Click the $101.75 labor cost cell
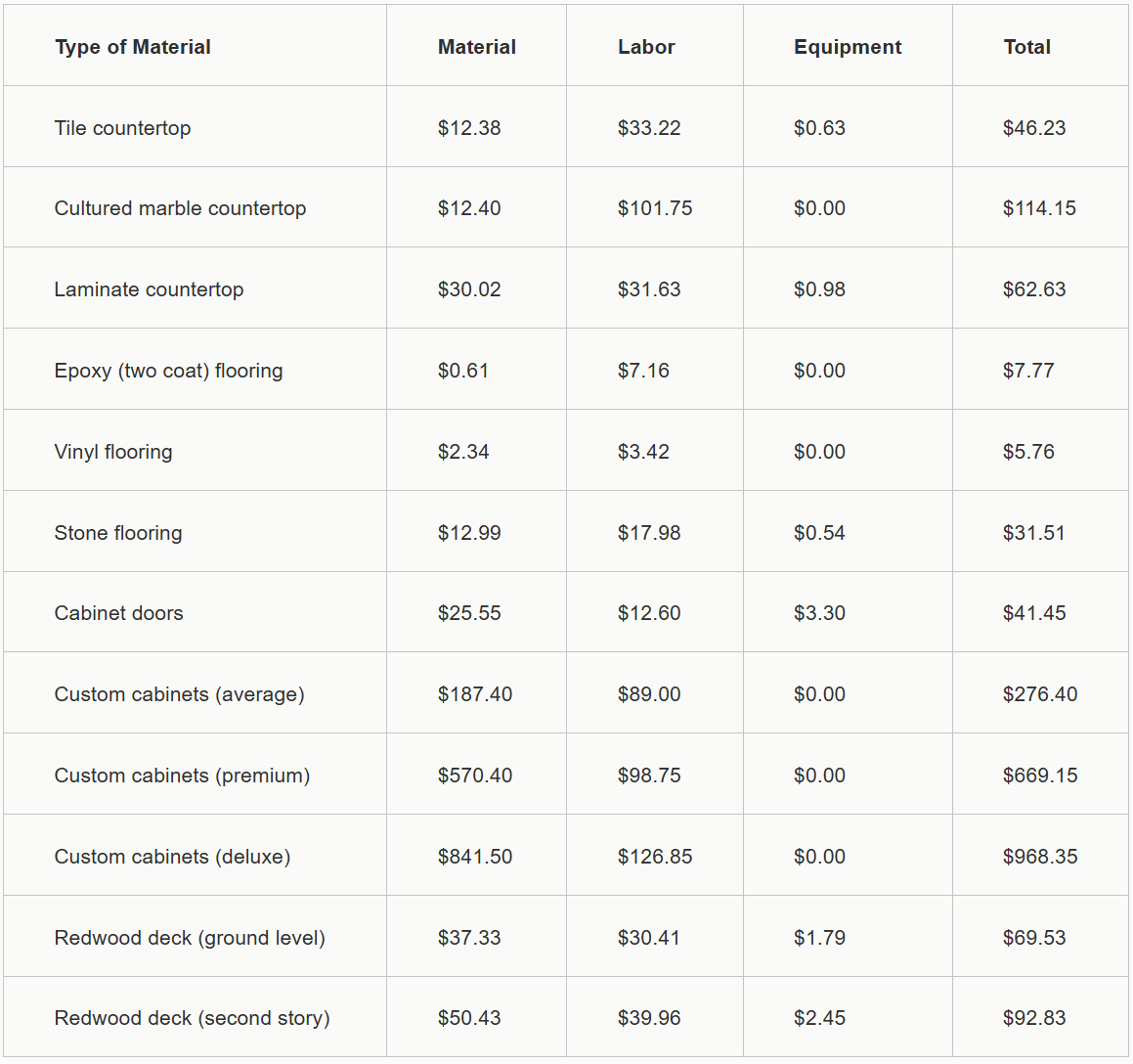1133x1064 pixels. [x=655, y=208]
